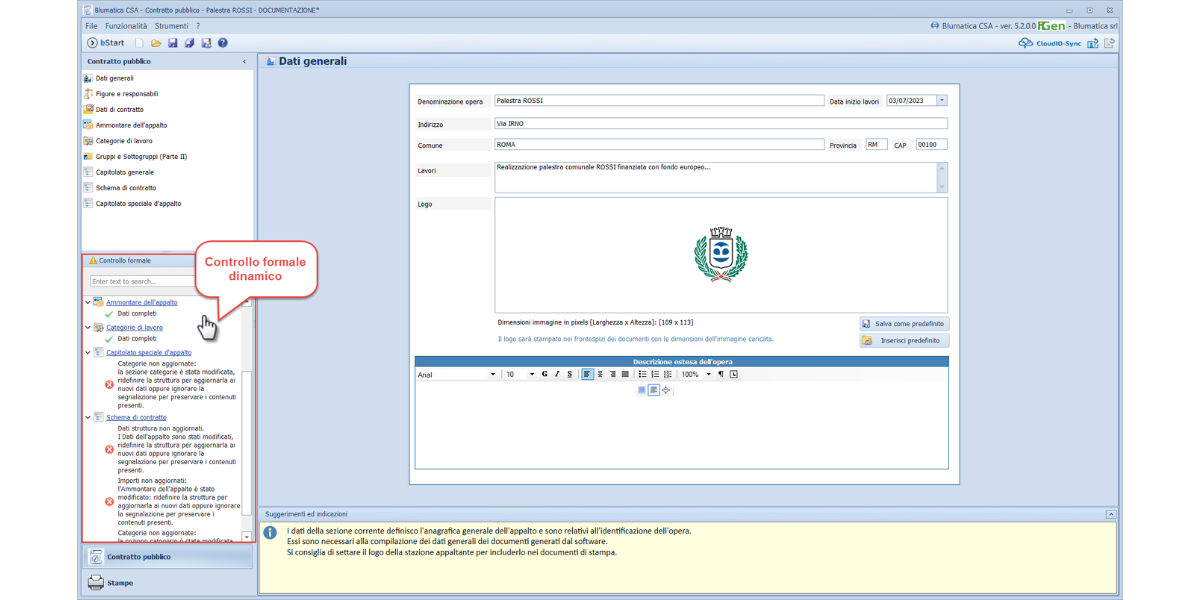Open the CloudIO-Sync cloud icon
1200x600 pixels.
pos(1025,43)
